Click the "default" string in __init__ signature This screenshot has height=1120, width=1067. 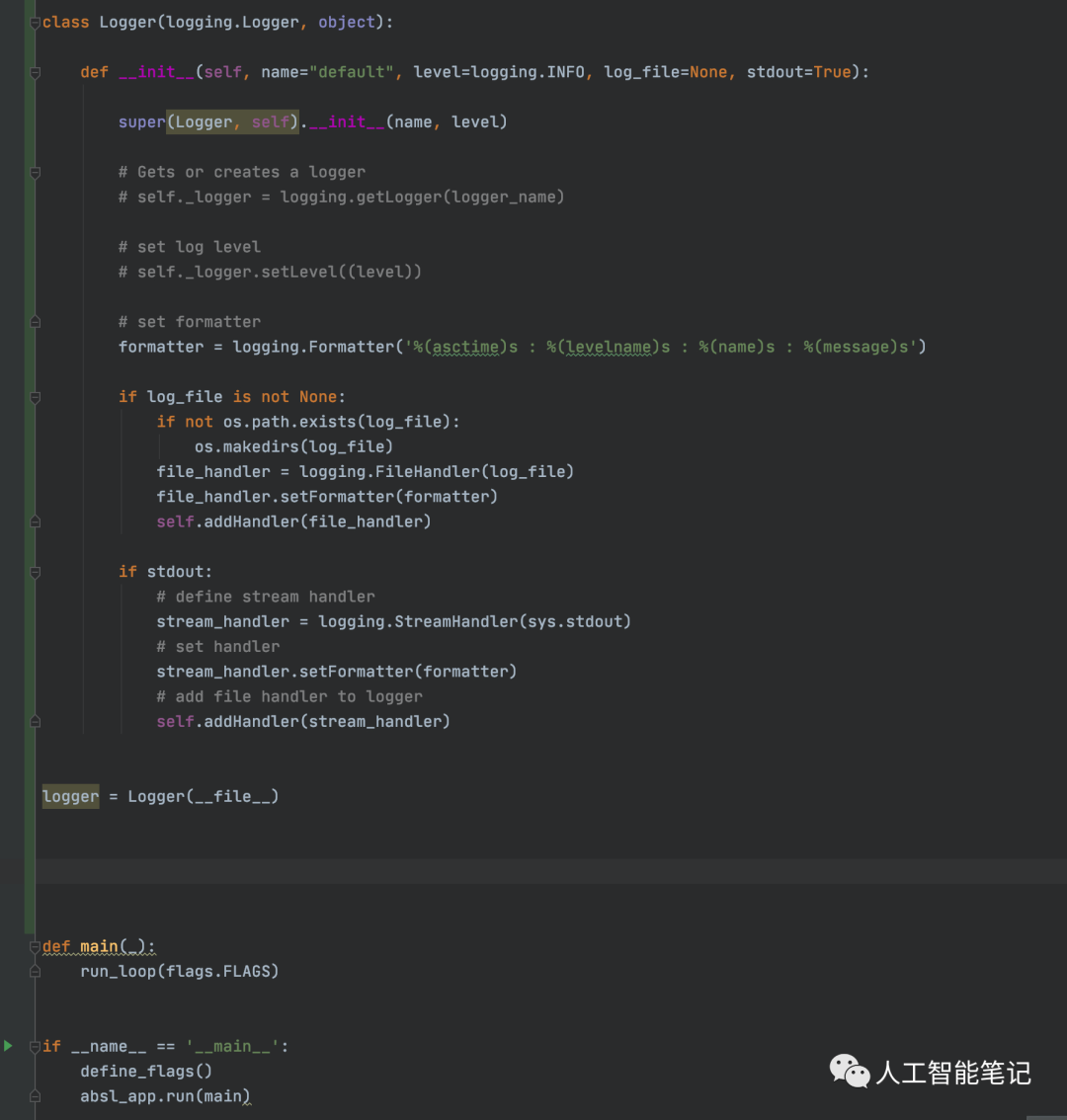(351, 72)
